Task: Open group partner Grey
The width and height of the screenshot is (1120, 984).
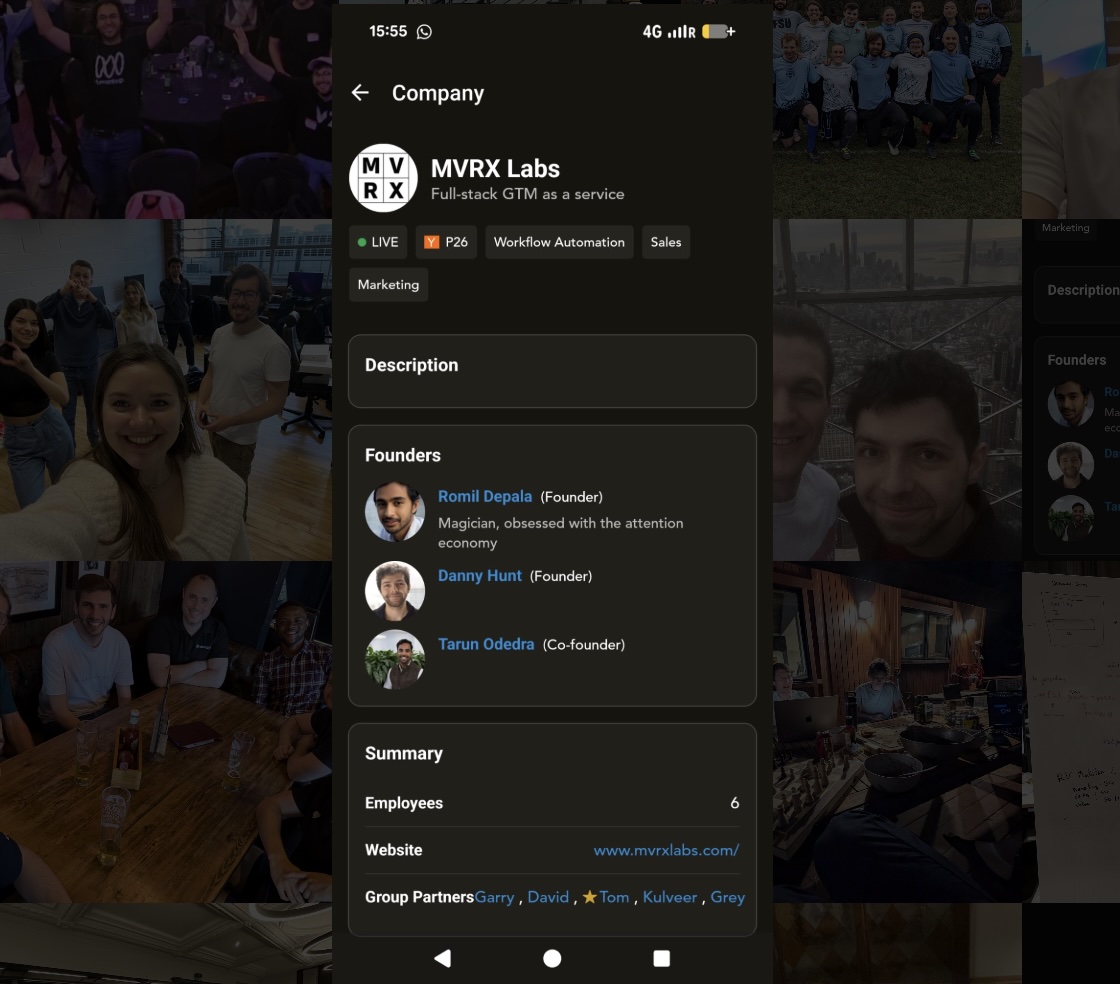Action: (x=728, y=897)
